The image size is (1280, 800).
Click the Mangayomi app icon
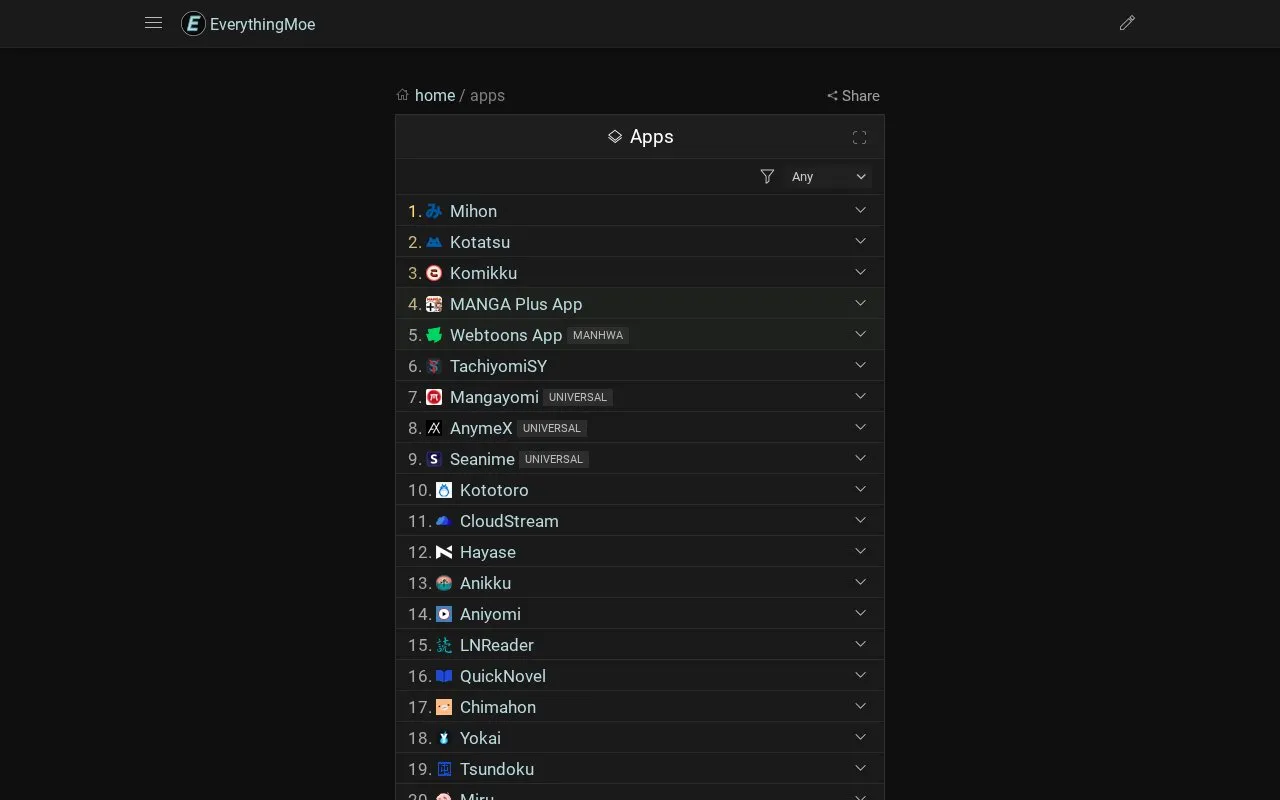[x=434, y=397]
